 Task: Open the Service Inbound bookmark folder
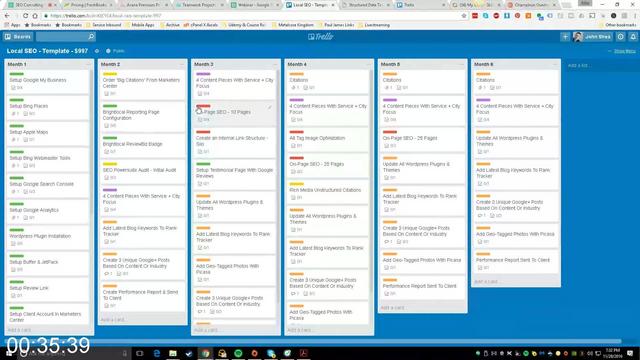[x=104, y=25]
